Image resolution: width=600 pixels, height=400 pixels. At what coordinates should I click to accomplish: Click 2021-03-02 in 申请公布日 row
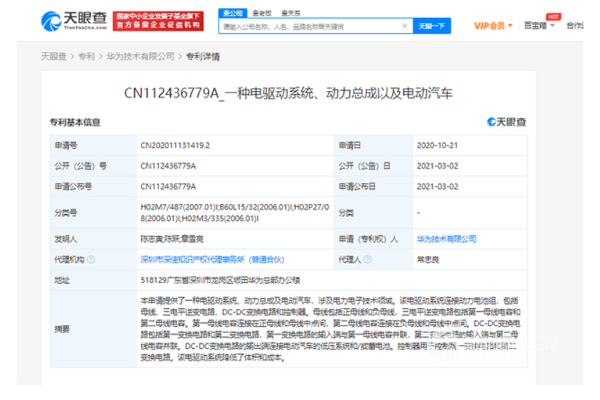(x=437, y=186)
